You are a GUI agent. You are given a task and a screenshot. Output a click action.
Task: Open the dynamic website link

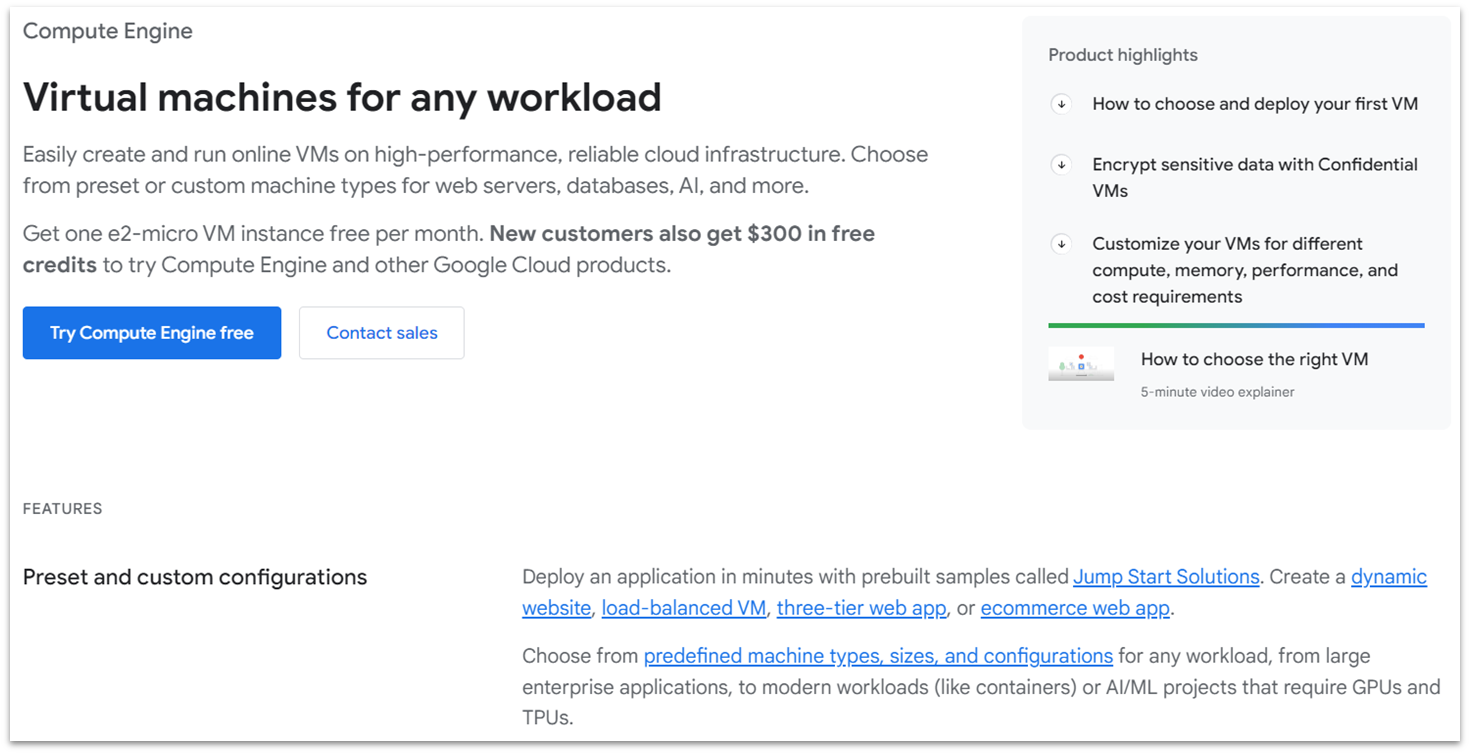coord(1389,577)
